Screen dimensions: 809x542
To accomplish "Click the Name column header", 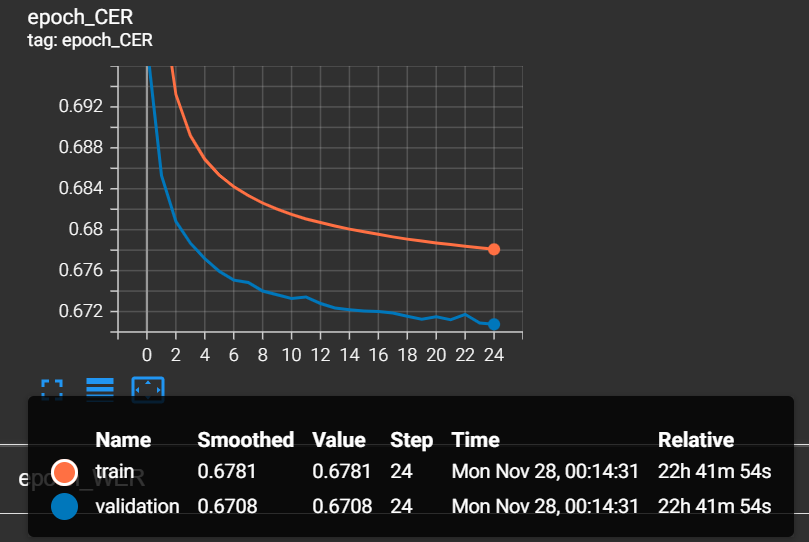I will (123, 440).
